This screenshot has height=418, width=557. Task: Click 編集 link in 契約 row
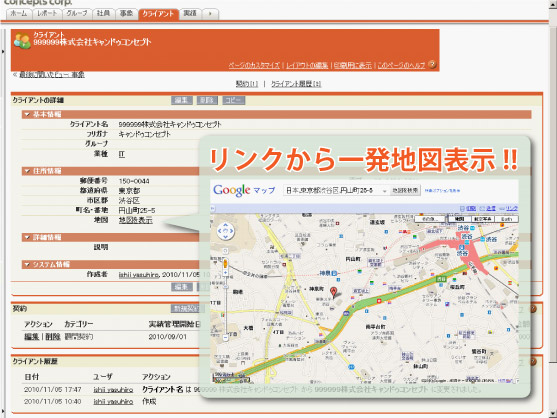(x=31, y=337)
